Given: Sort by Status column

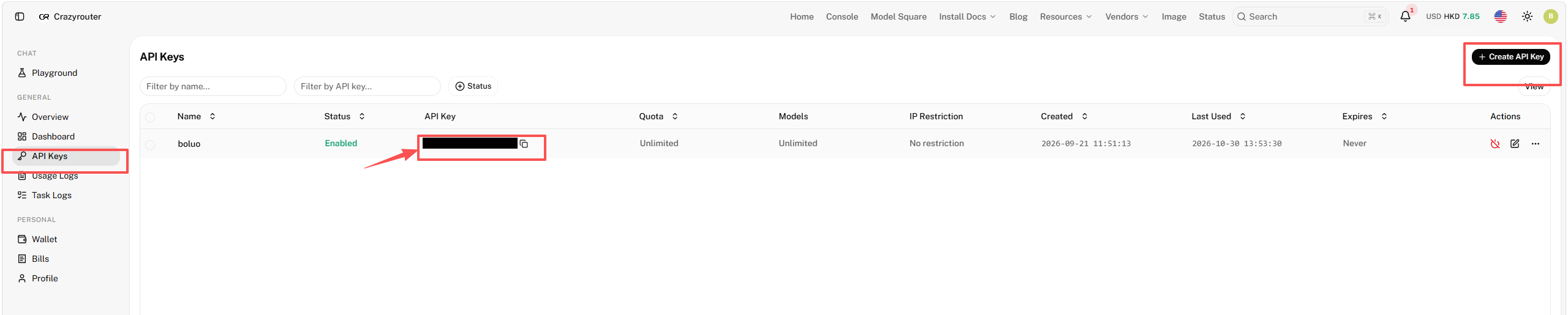Looking at the screenshot, I should (x=345, y=116).
